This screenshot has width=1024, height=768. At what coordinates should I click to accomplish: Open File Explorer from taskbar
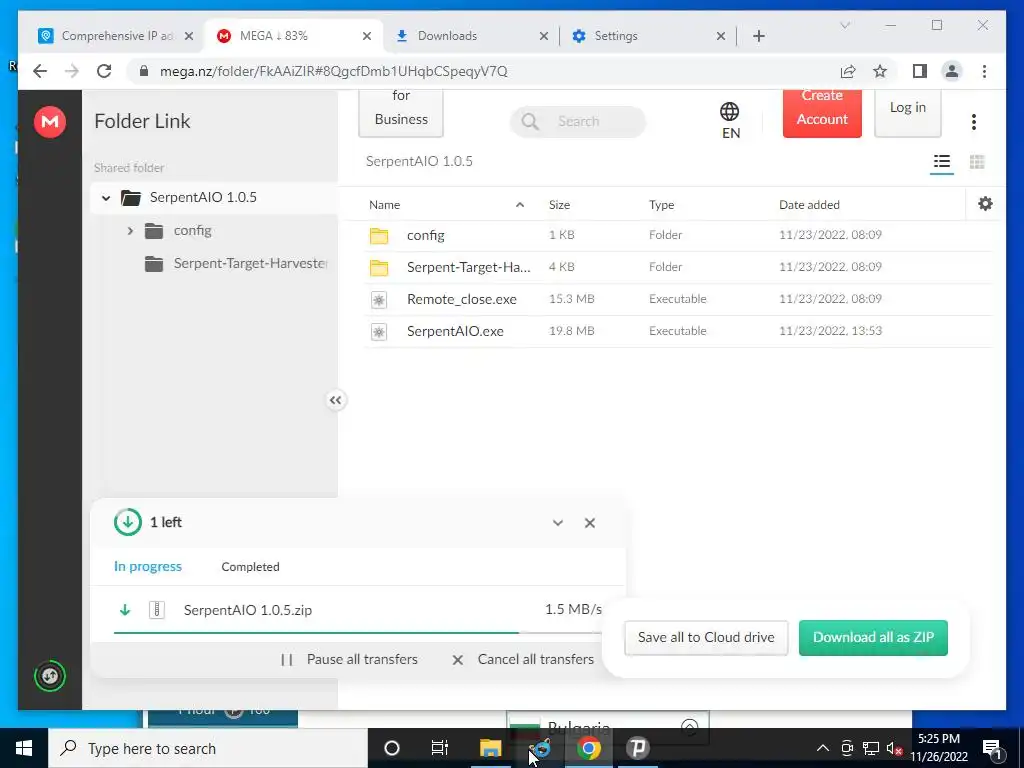[x=490, y=748]
